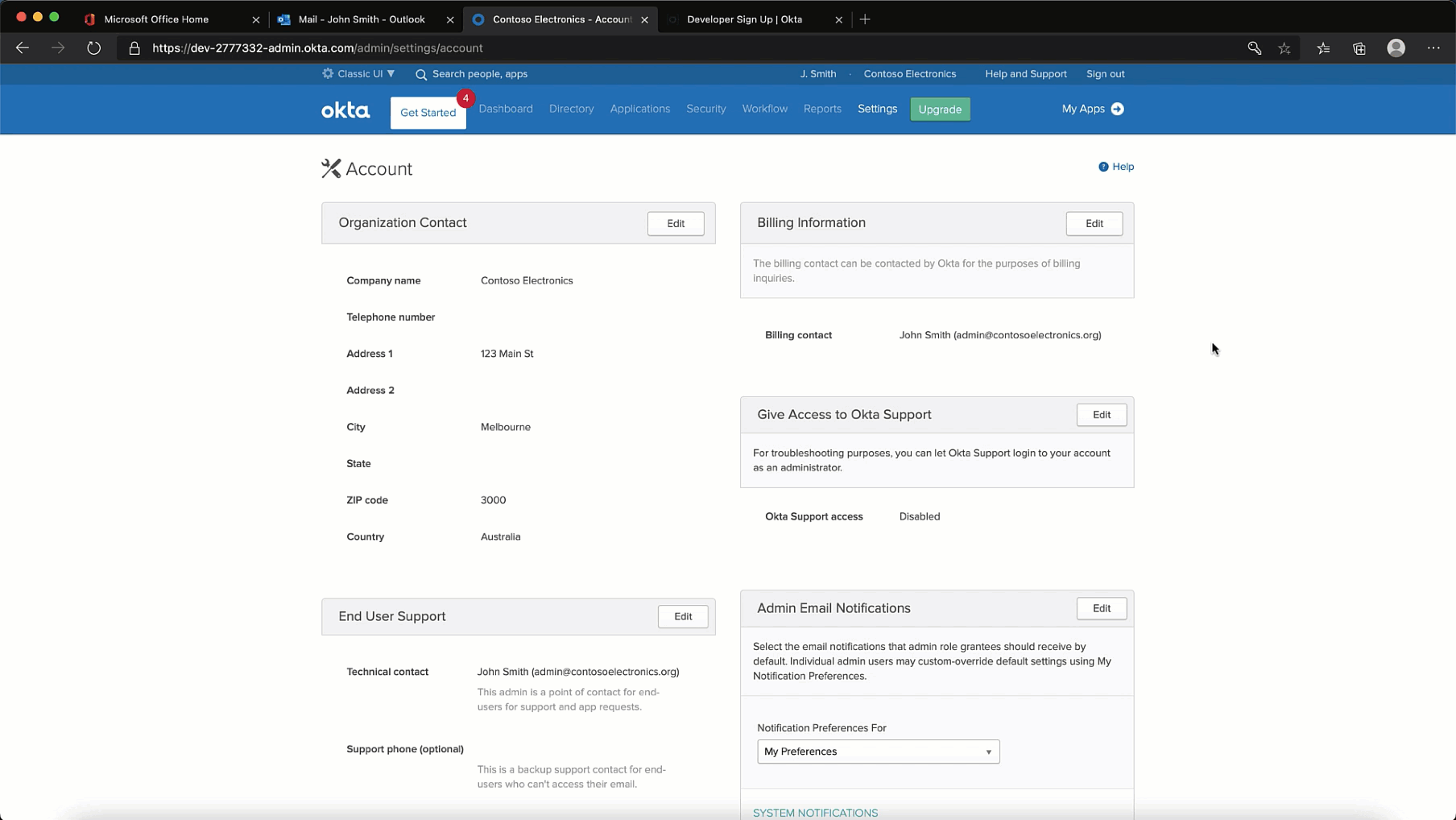Edit the Billing Information section
This screenshot has height=820, width=1456.
coord(1094,224)
